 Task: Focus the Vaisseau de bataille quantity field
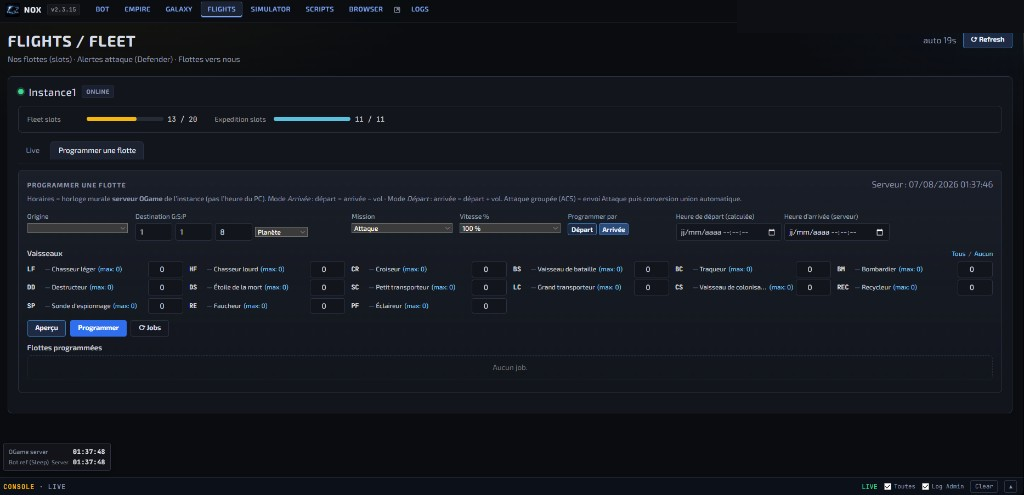click(x=651, y=269)
